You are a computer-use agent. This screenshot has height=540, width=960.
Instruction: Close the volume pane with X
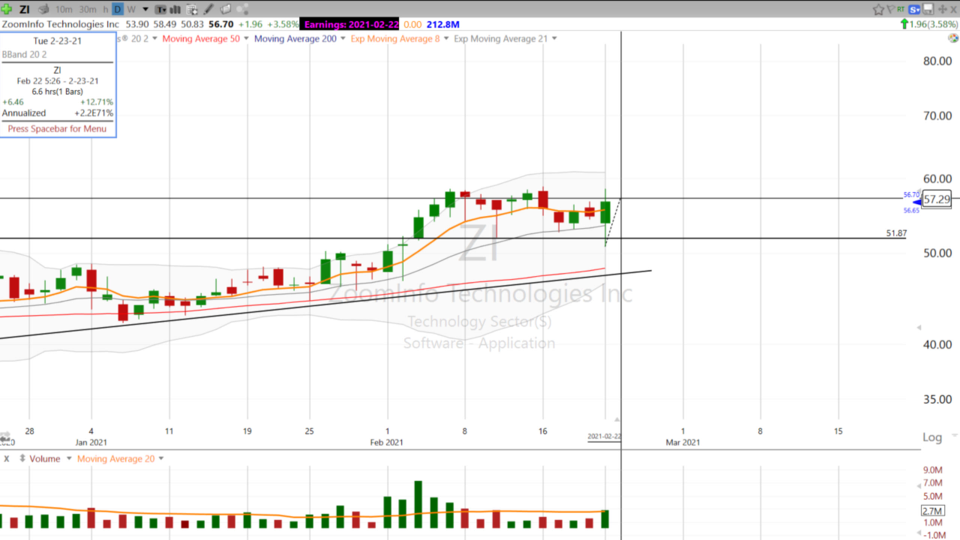[x=7, y=459]
